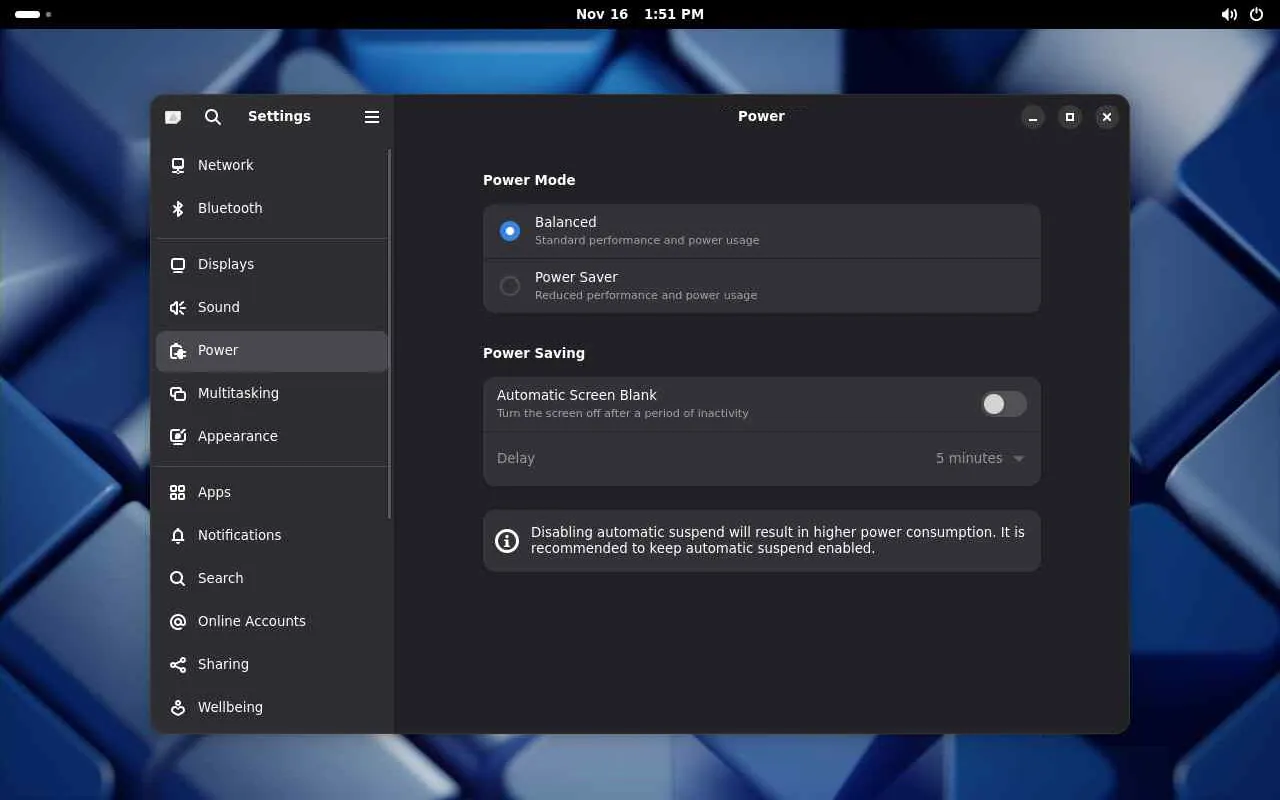Image resolution: width=1280 pixels, height=800 pixels.
Task: Go to Network settings
Action: point(272,165)
